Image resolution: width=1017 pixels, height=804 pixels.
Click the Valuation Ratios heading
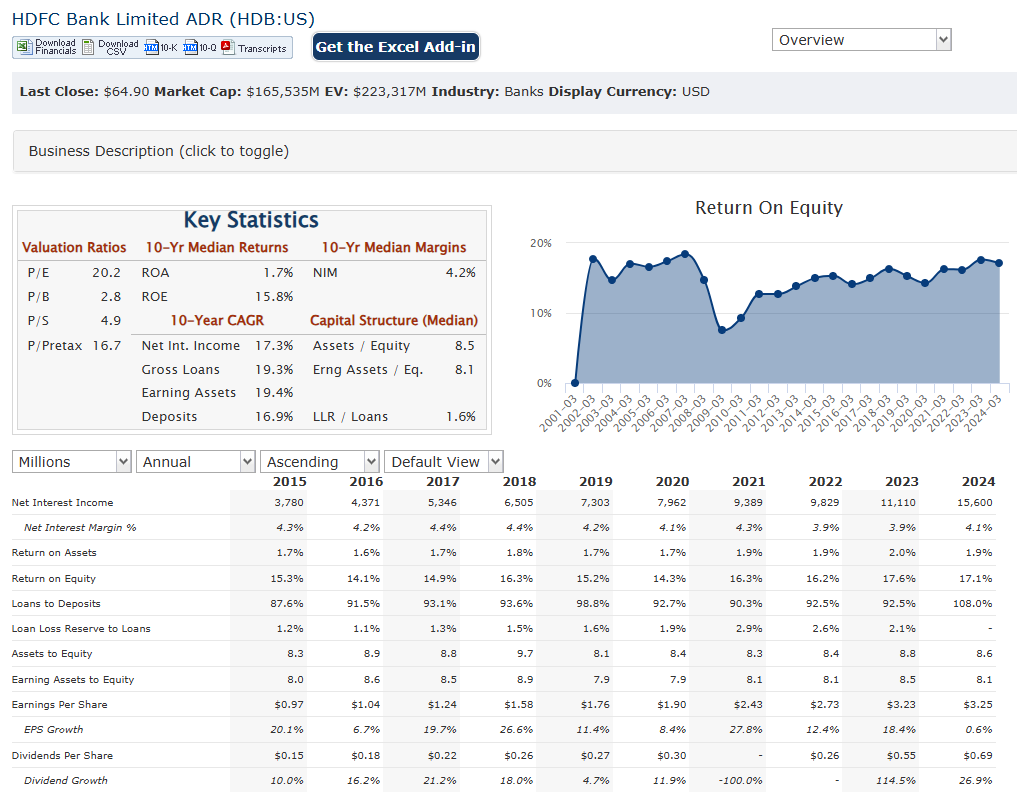[74, 248]
